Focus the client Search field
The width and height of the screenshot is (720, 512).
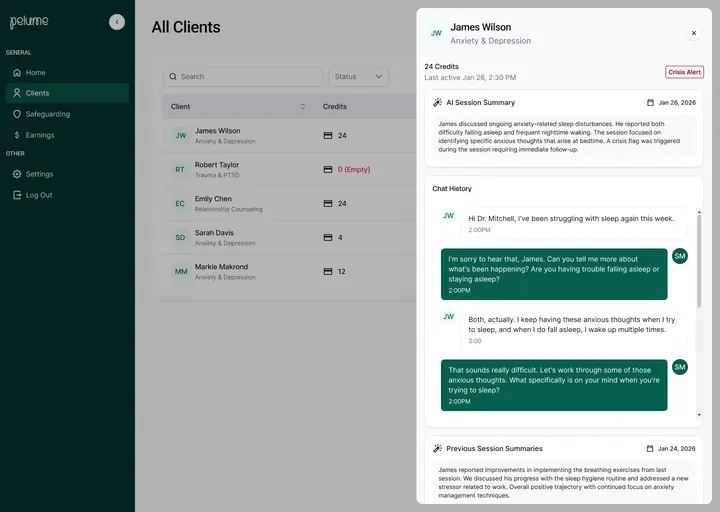(x=243, y=77)
